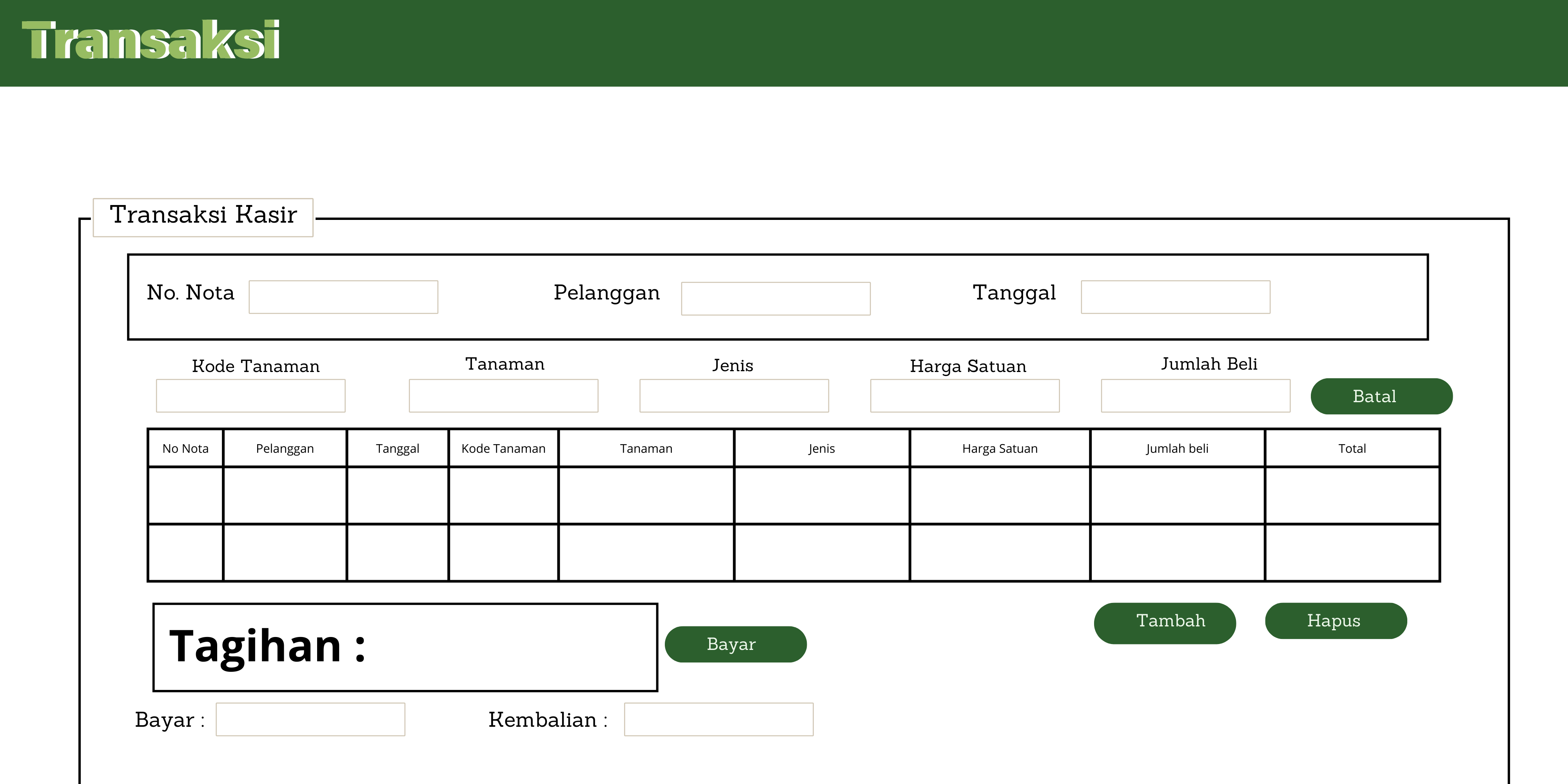Focus the Tanaman input field
The width and height of the screenshot is (1568, 784).
503,396
